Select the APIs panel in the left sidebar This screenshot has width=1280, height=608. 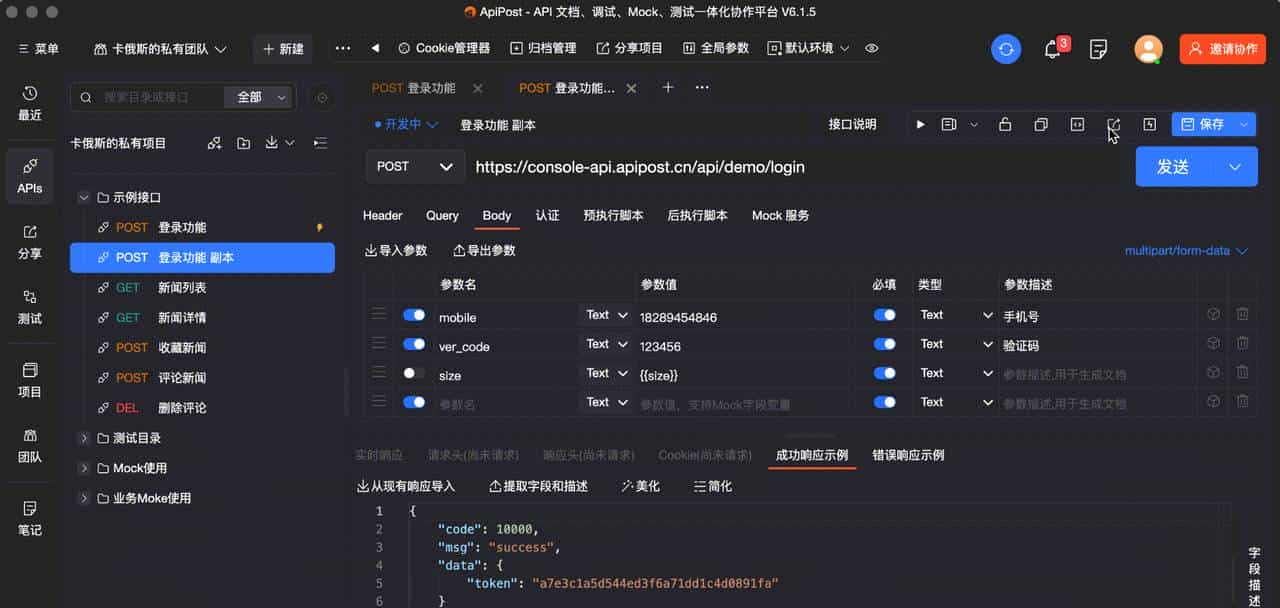[29, 175]
